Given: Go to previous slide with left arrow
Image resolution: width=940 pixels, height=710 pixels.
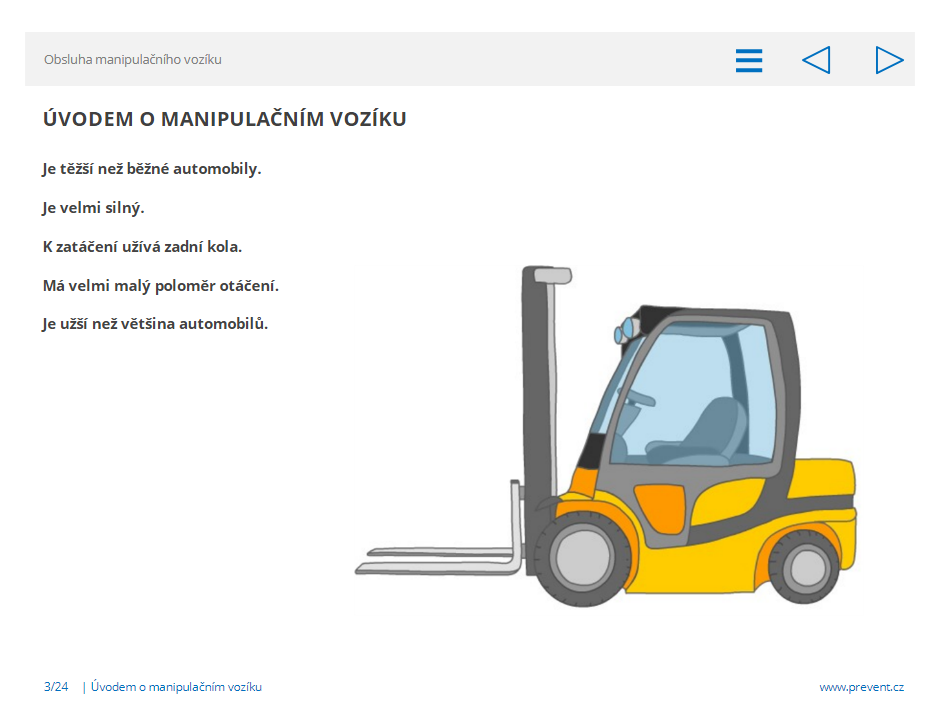Looking at the screenshot, I should 816,60.
